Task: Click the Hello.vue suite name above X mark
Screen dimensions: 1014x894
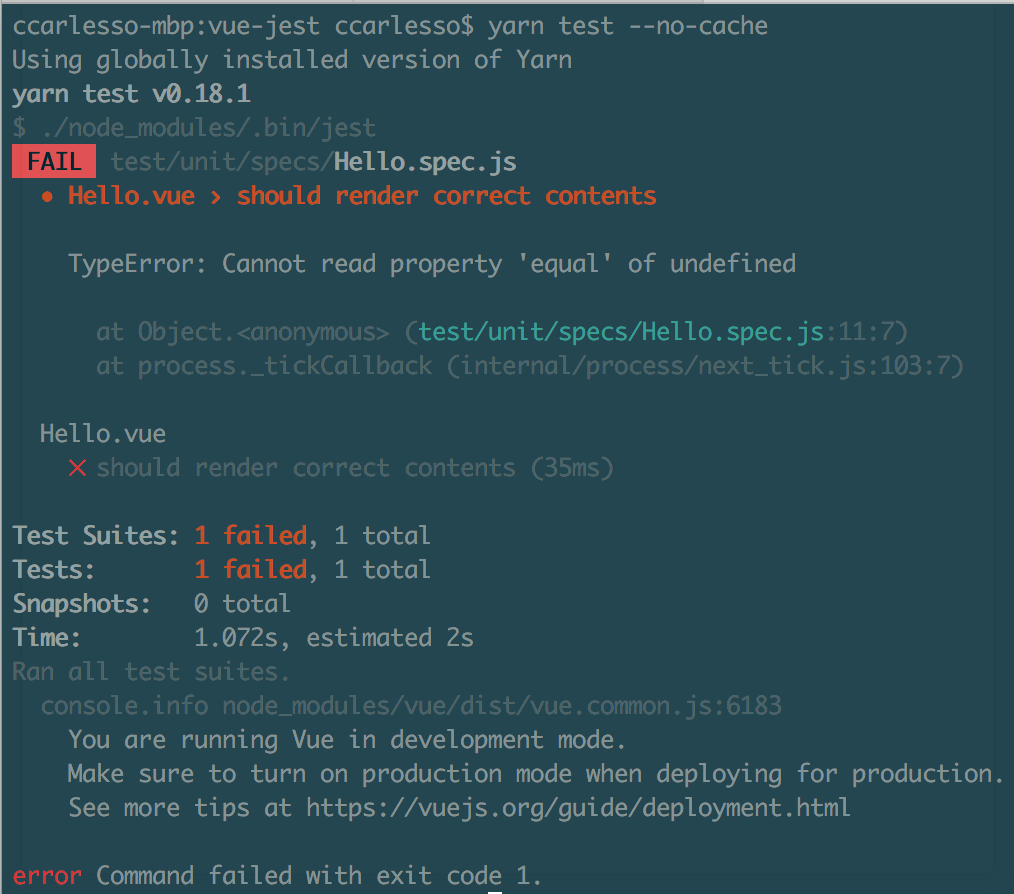Action: tap(103, 434)
